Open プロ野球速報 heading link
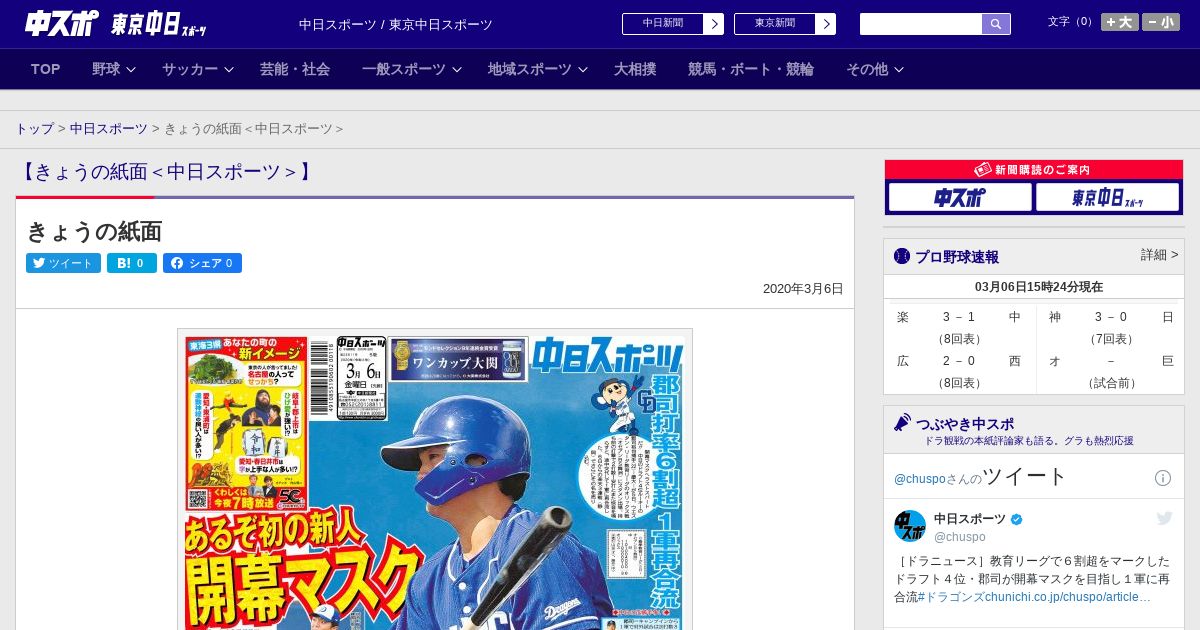1200x630 pixels. pos(957,256)
